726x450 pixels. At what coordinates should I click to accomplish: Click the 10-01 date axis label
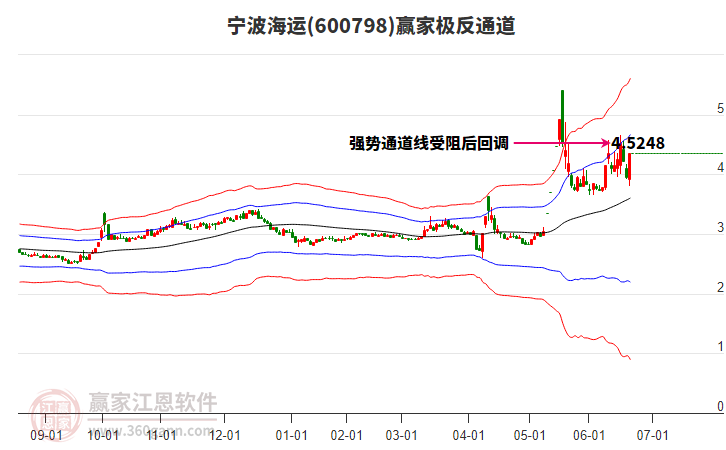click(x=103, y=435)
